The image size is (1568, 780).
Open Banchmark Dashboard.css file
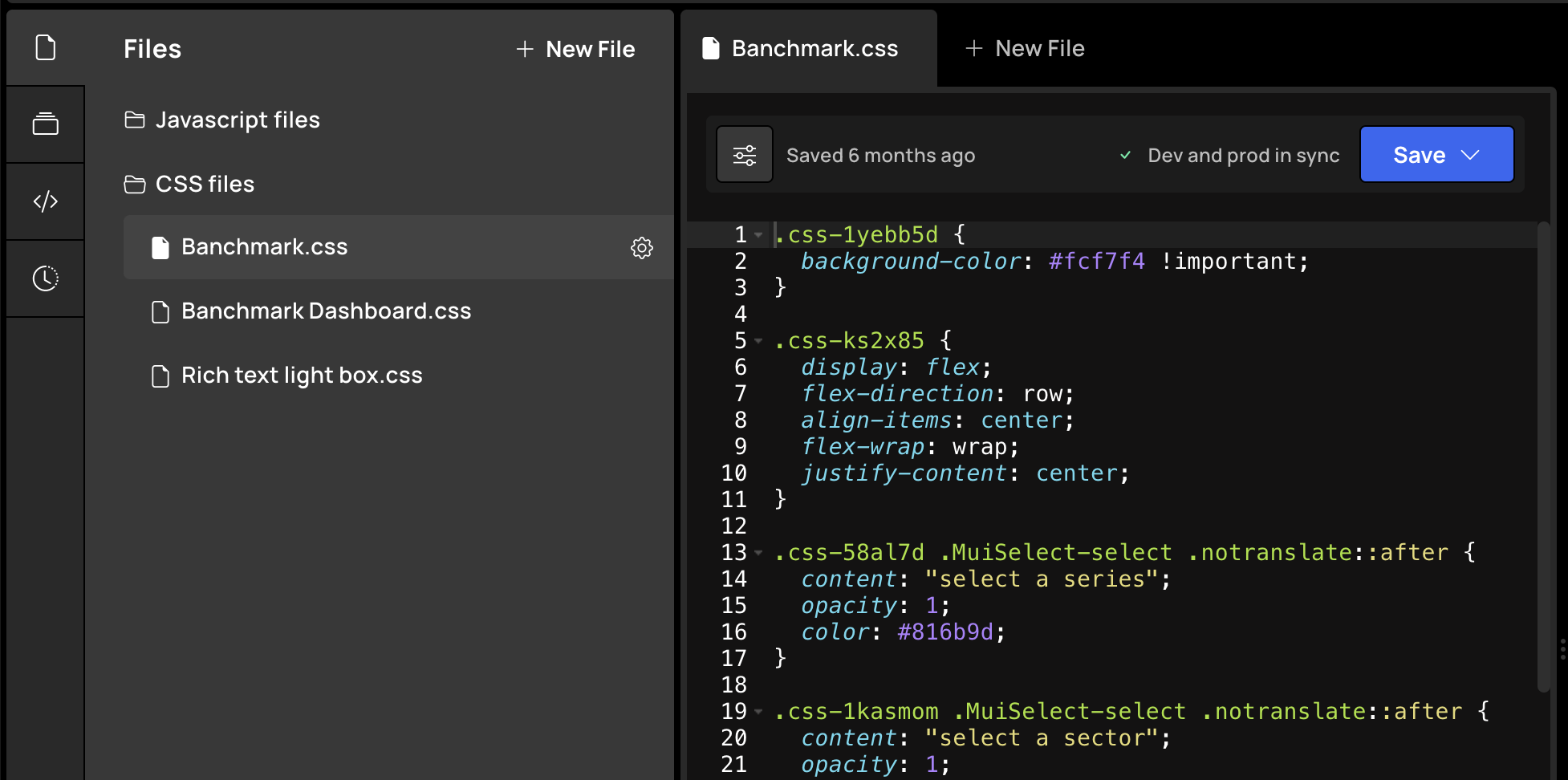click(x=326, y=311)
